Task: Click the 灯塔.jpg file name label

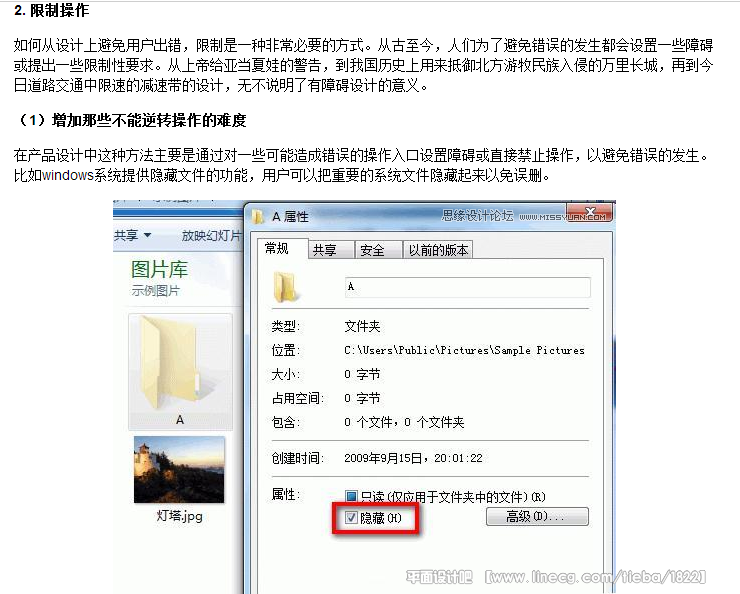Action: coord(179,516)
